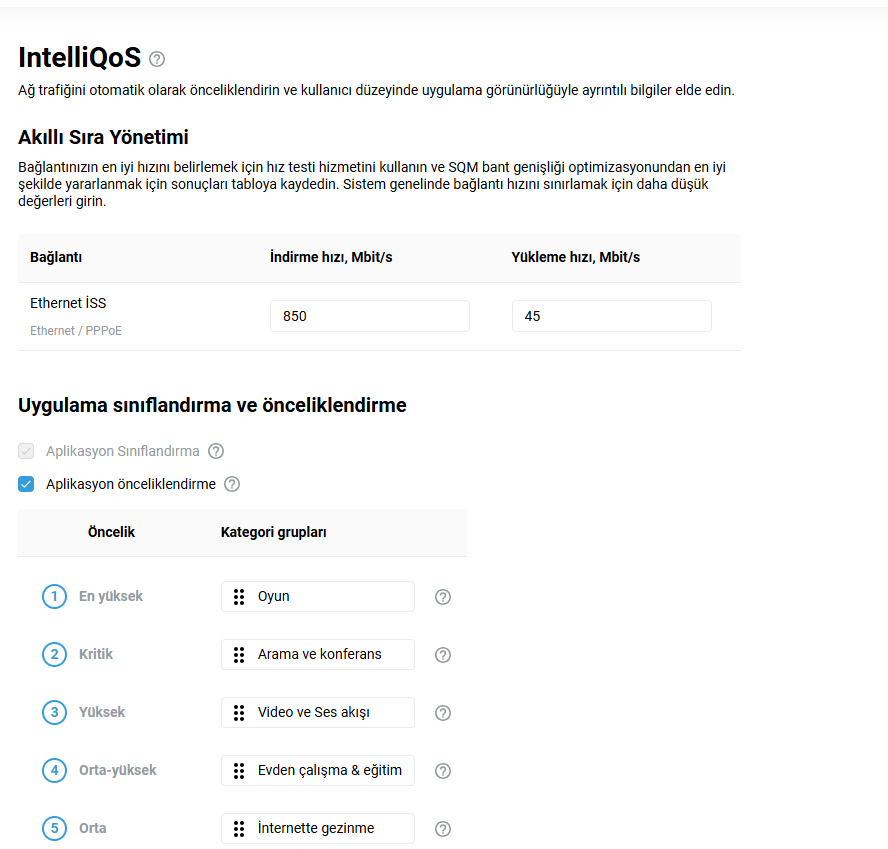Screen dimensions: 888x849
Task: Click the Ethernet / PPPoE subtitle text
Action: point(76,331)
